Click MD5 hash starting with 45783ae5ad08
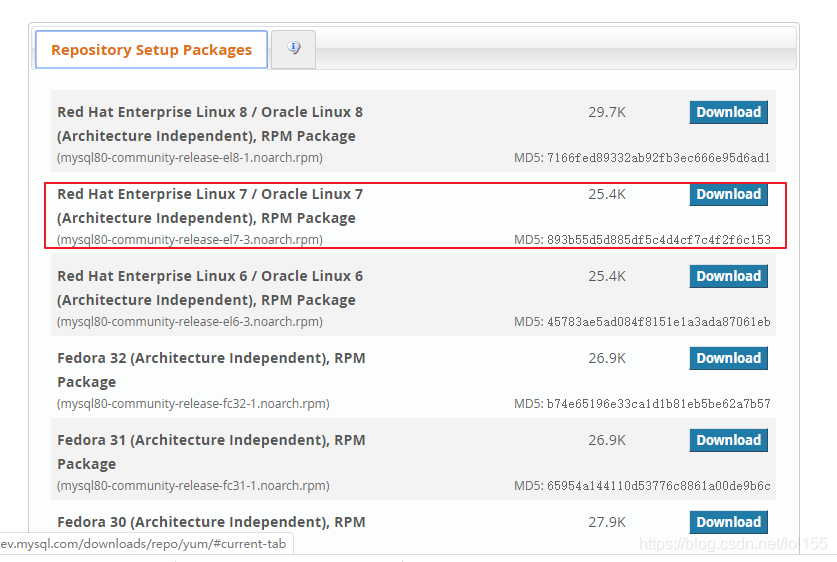The width and height of the screenshot is (837, 562). click(658, 322)
